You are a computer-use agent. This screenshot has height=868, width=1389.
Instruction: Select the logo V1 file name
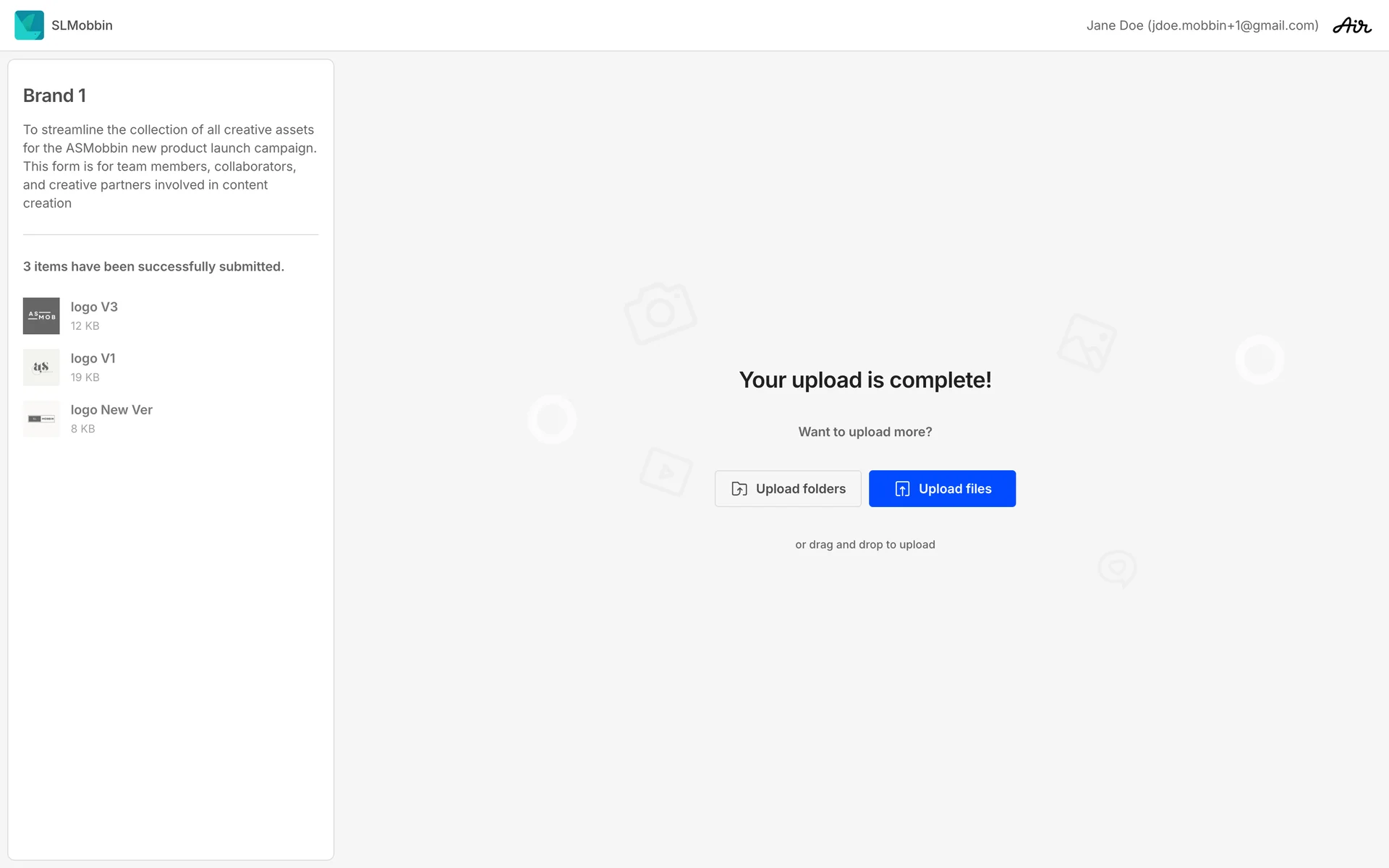tap(93, 358)
